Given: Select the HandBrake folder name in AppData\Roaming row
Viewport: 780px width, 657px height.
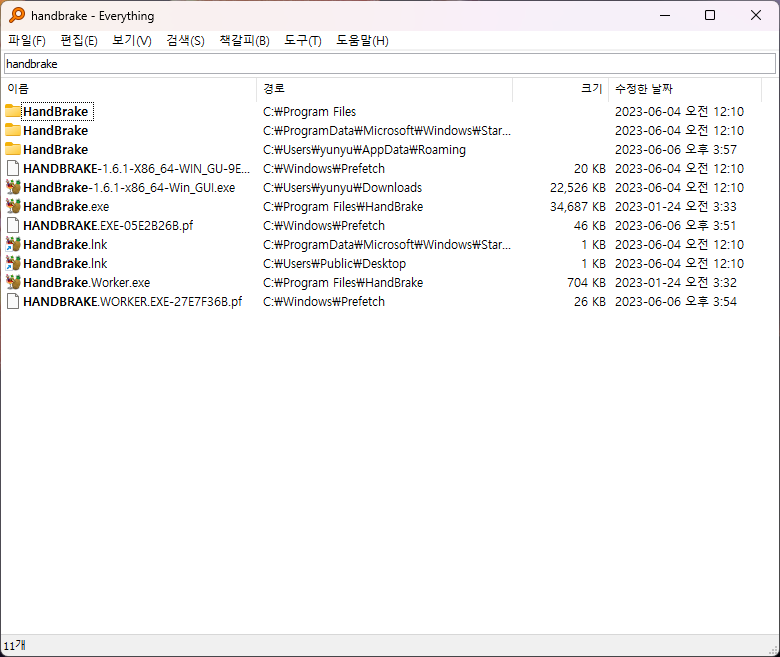Looking at the screenshot, I should click(x=56, y=149).
